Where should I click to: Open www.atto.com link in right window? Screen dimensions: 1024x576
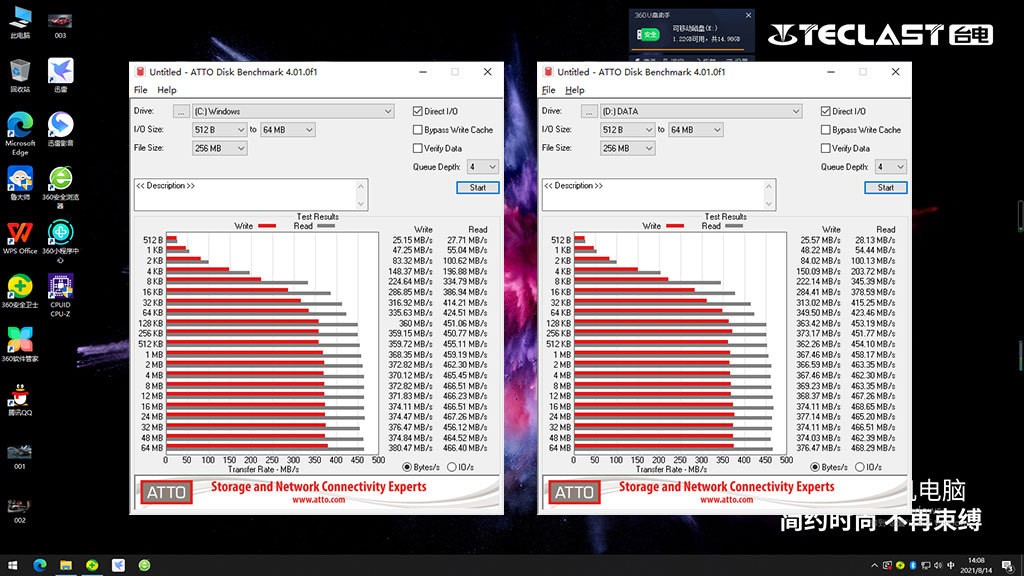point(726,500)
